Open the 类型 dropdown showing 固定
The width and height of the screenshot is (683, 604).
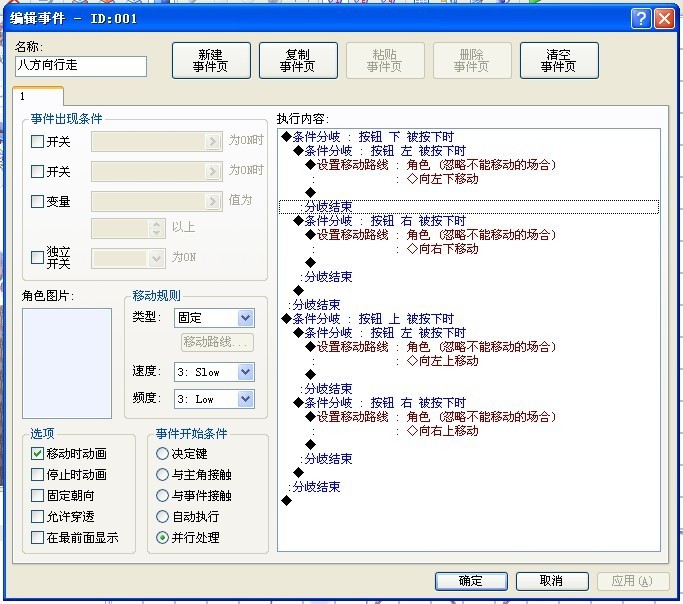pos(214,318)
